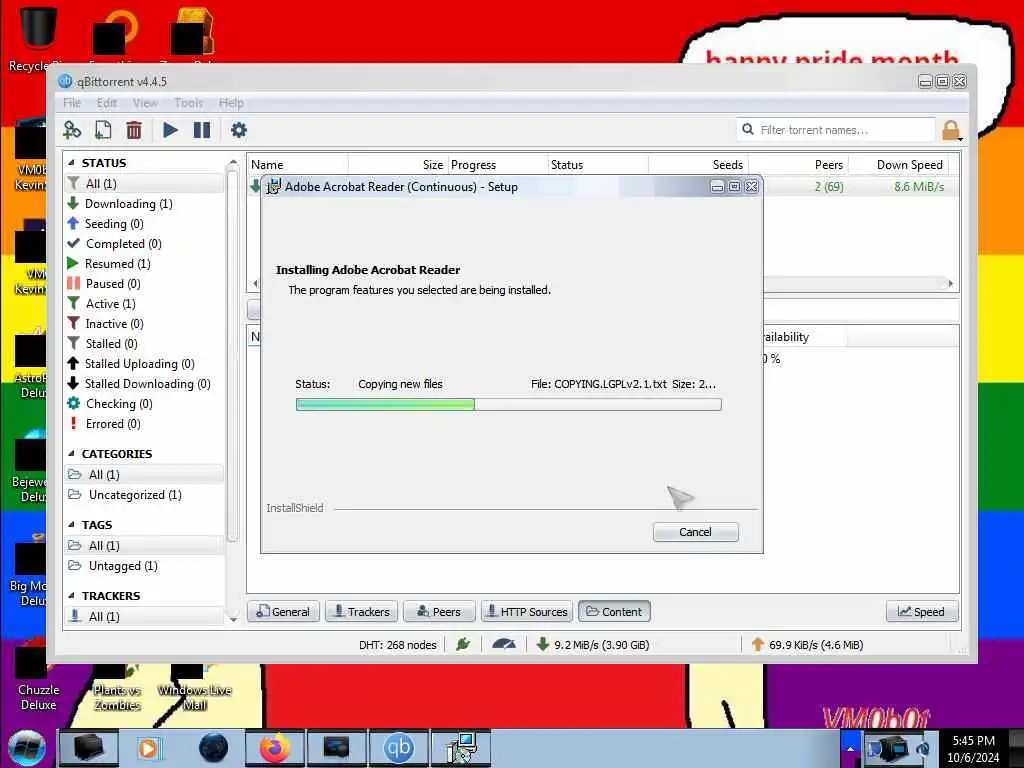Select Active (1) status filter
The height and width of the screenshot is (768, 1024).
(x=110, y=304)
